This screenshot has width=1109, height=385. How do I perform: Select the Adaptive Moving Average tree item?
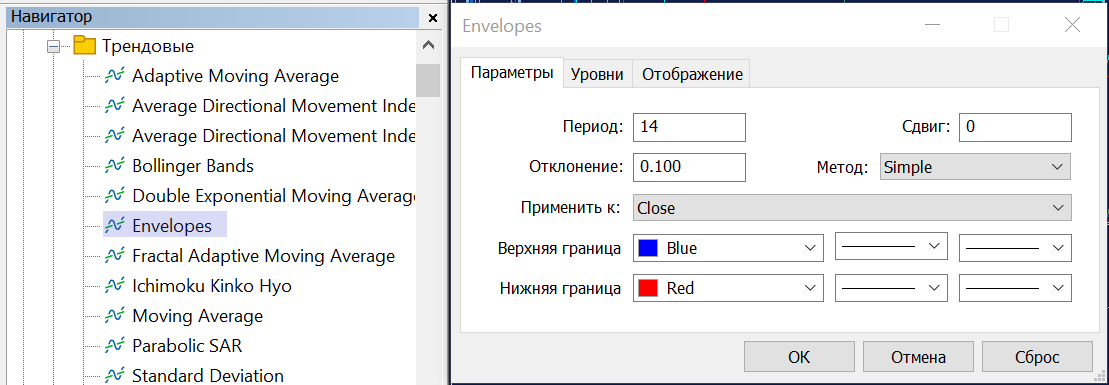[236, 76]
